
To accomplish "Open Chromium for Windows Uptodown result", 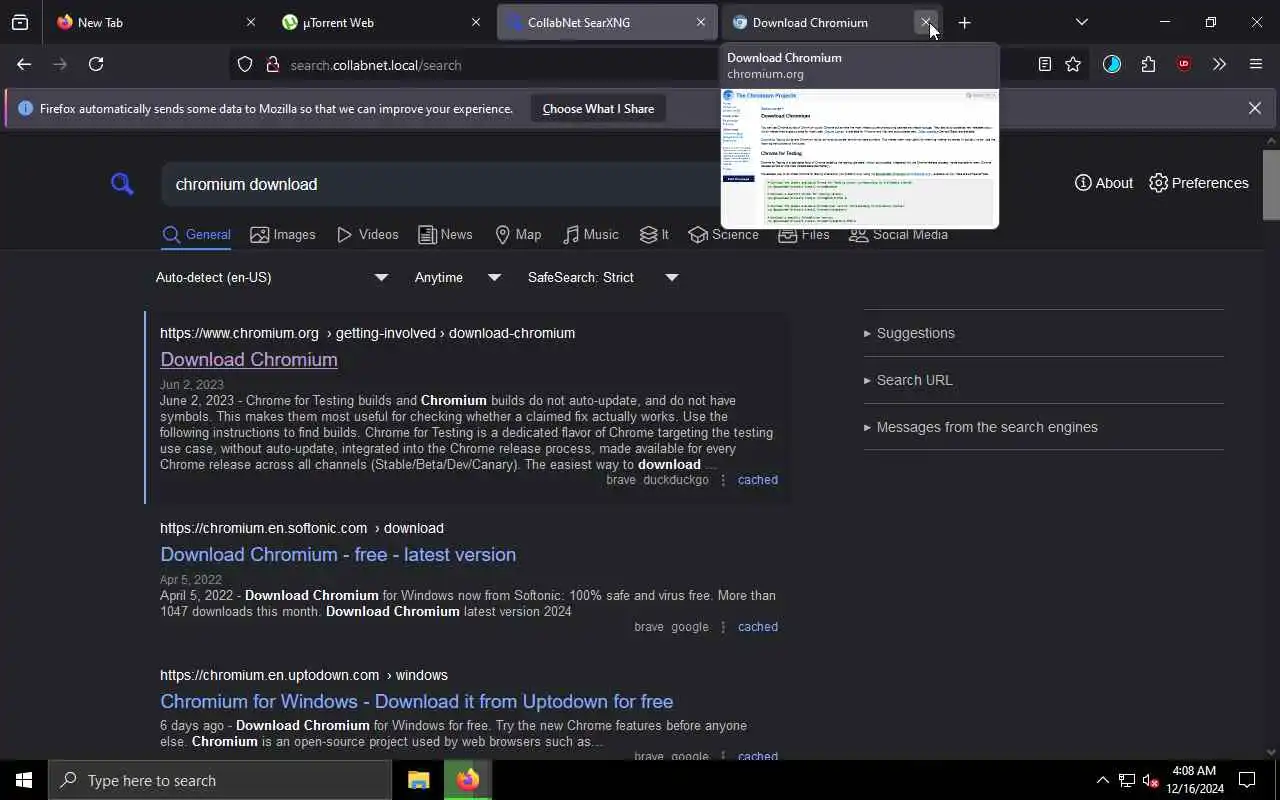I will (x=416, y=701).
